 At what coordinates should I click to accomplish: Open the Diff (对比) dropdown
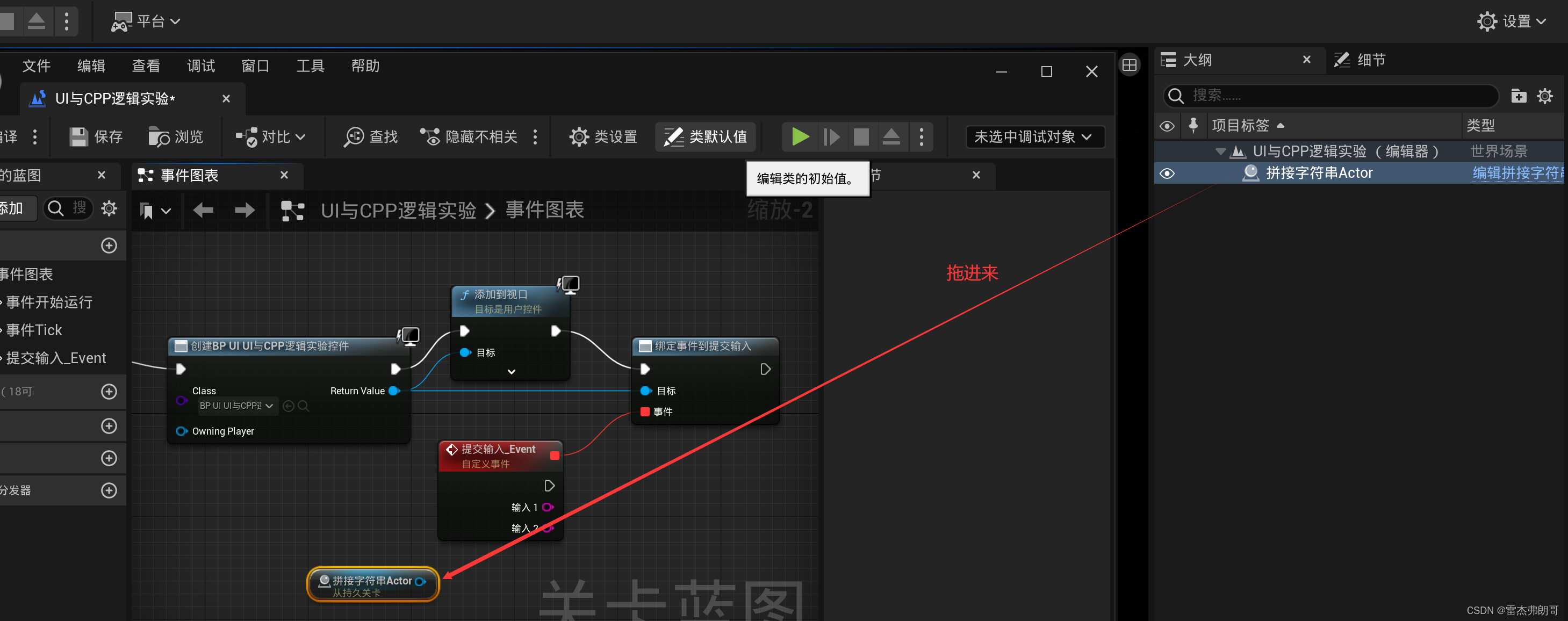click(270, 137)
